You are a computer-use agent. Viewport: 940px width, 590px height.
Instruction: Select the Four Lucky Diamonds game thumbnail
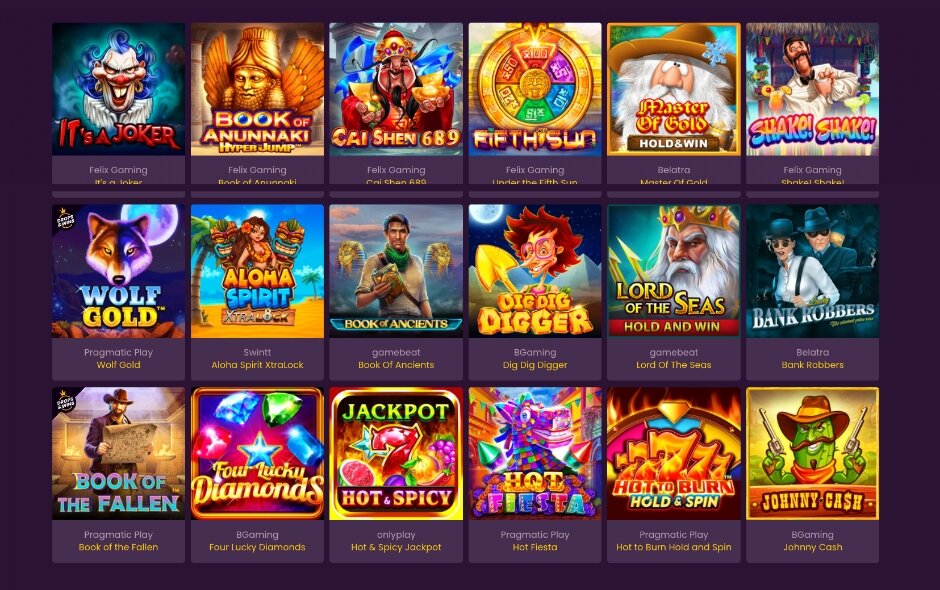tap(257, 453)
